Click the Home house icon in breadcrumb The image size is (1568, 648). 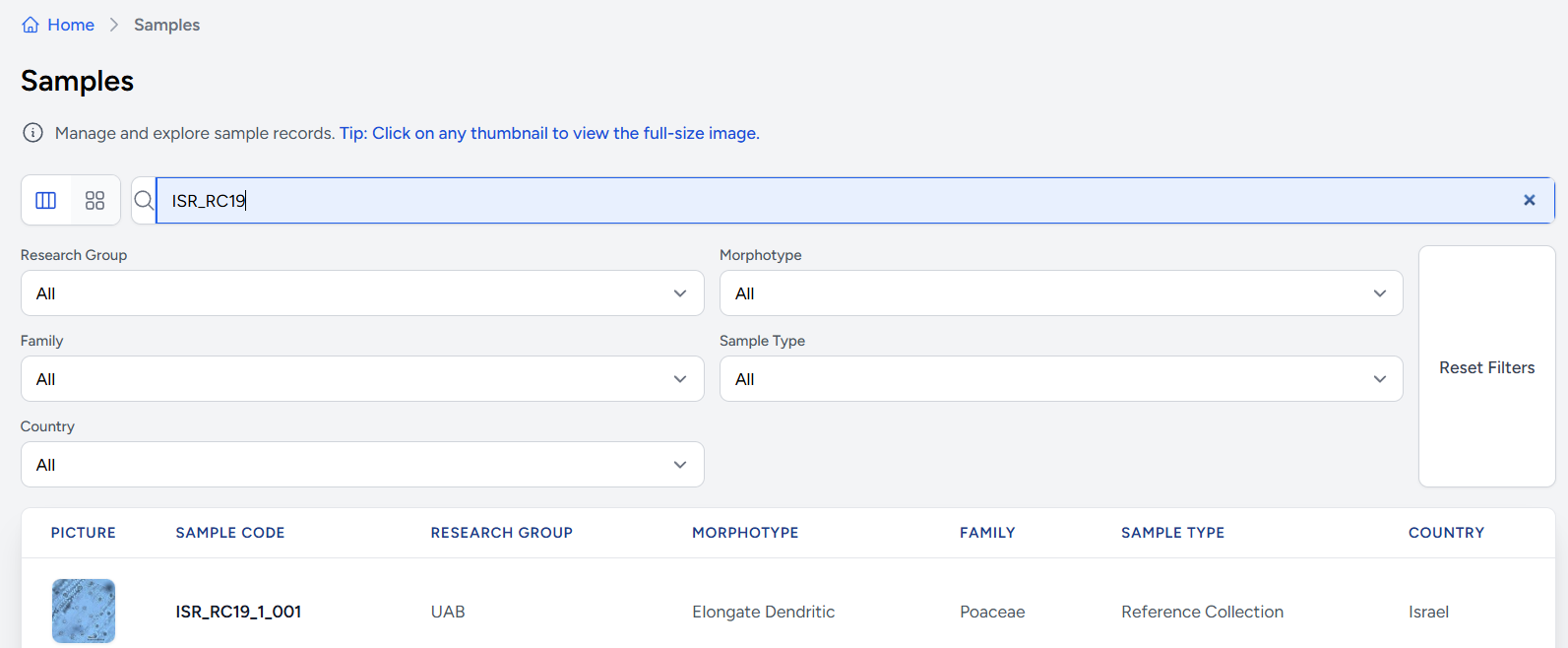[31, 25]
